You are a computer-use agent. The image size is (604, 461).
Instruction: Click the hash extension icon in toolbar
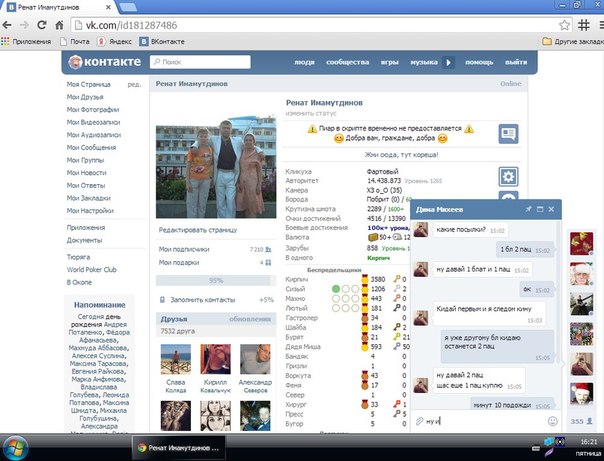584,25
